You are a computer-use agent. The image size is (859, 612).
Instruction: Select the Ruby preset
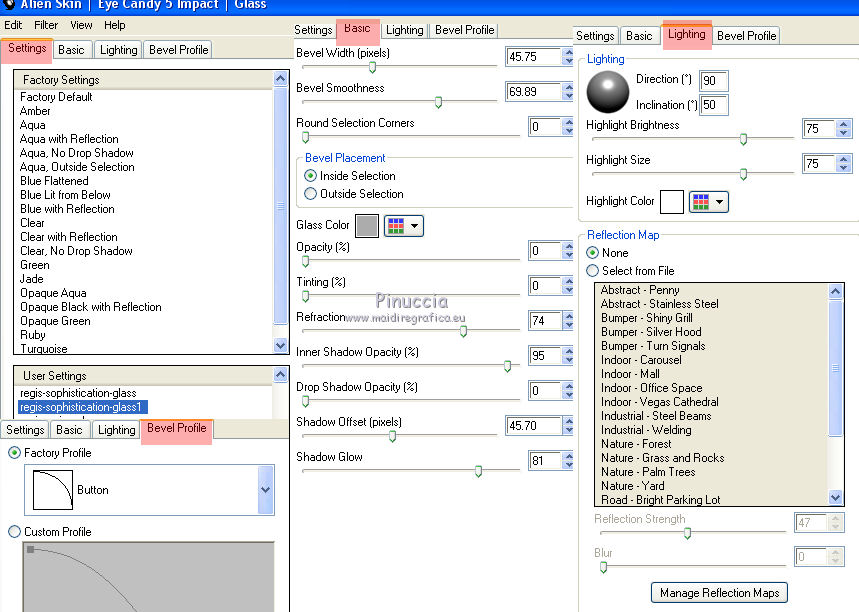click(33, 335)
